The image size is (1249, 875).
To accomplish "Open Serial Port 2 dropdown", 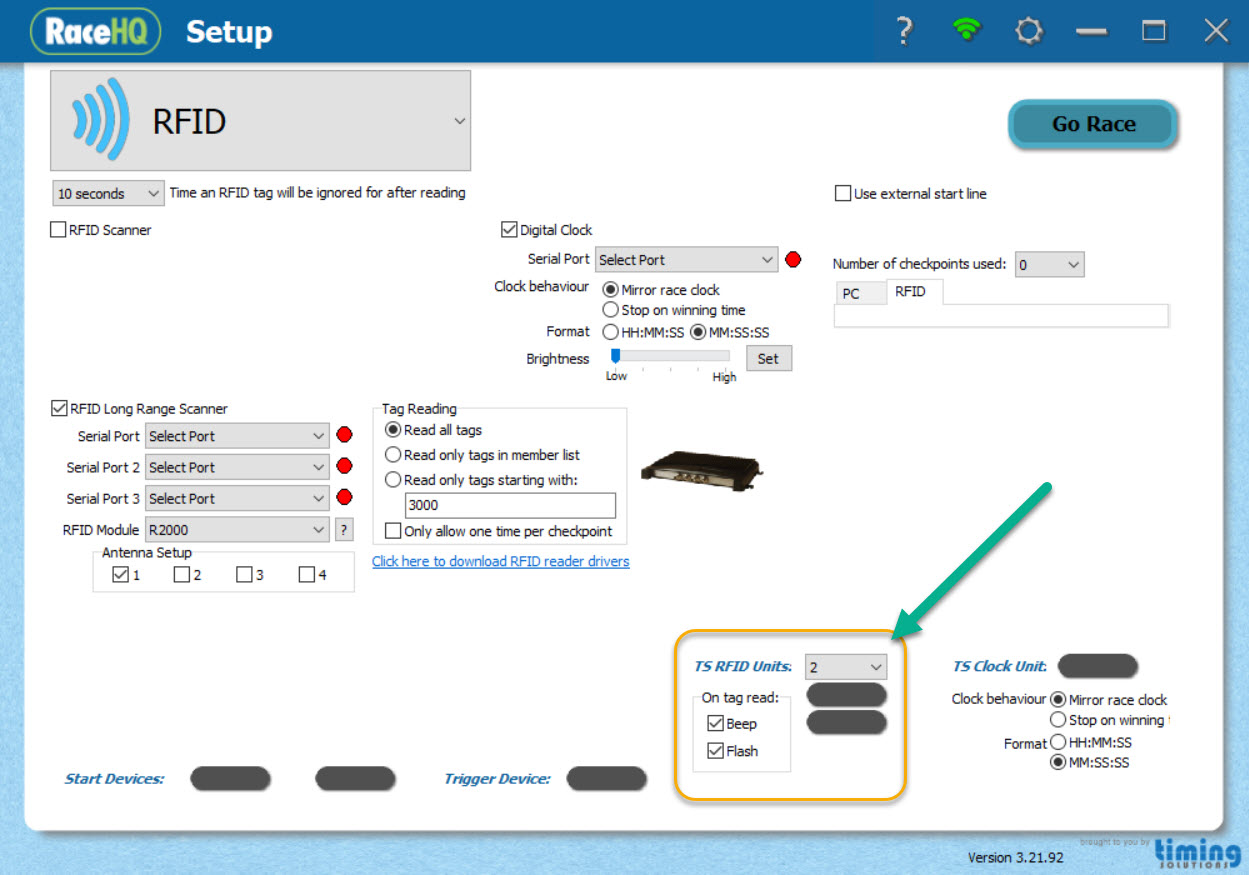I will pyautogui.click(x=237, y=467).
